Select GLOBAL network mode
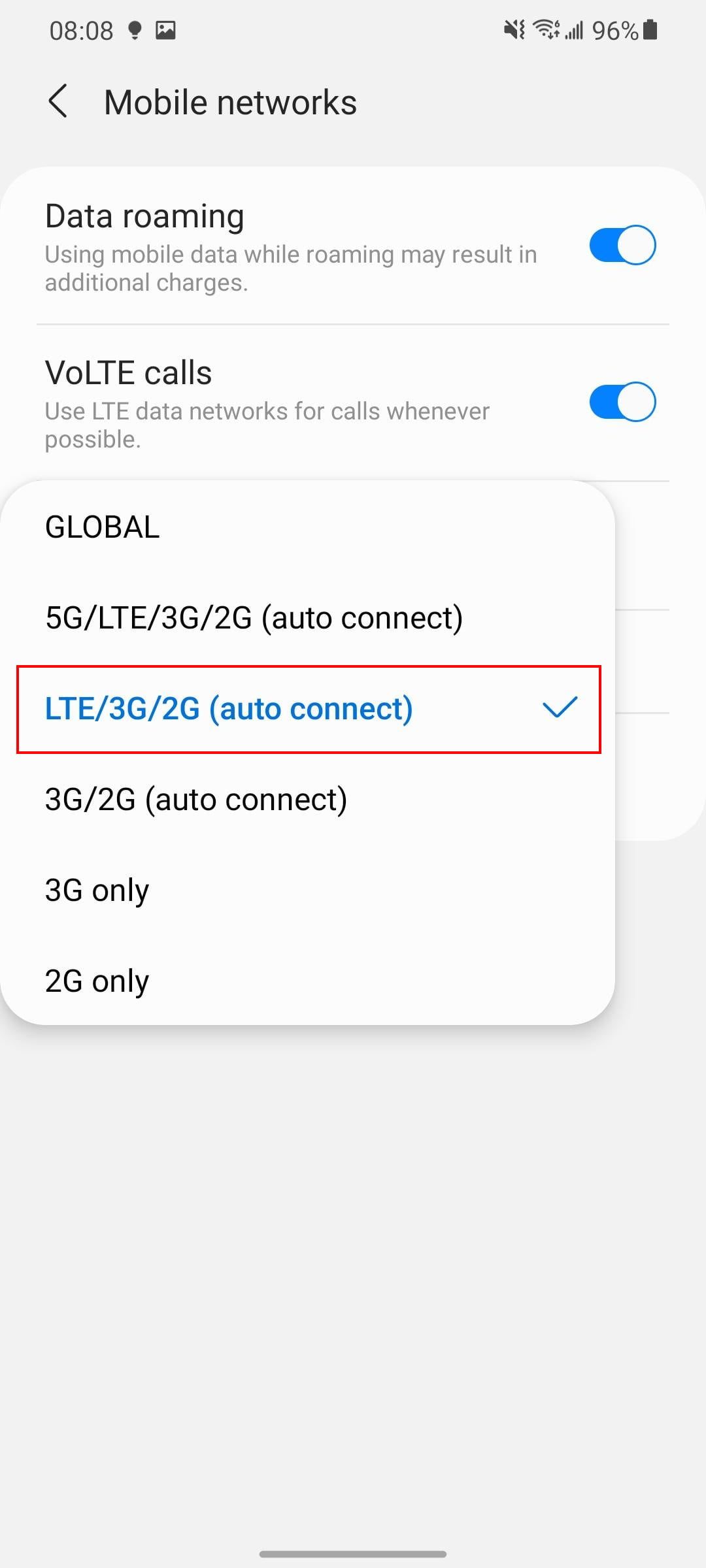The height and width of the screenshot is (1568, 706). pyautogui.click(x=103, y=527)
